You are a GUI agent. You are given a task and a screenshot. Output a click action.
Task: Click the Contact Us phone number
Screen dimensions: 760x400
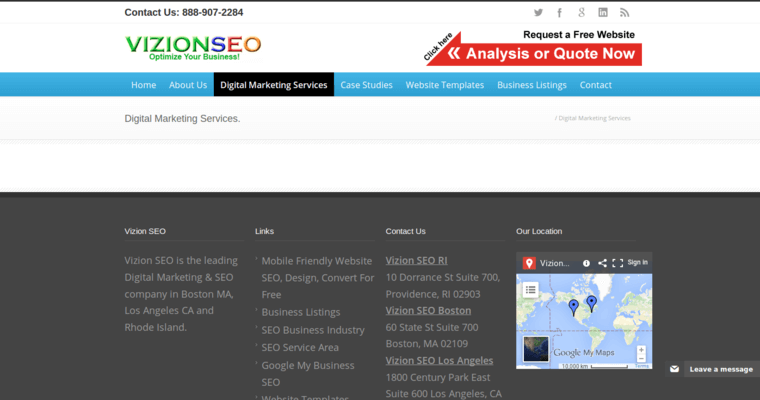[212, 13]
